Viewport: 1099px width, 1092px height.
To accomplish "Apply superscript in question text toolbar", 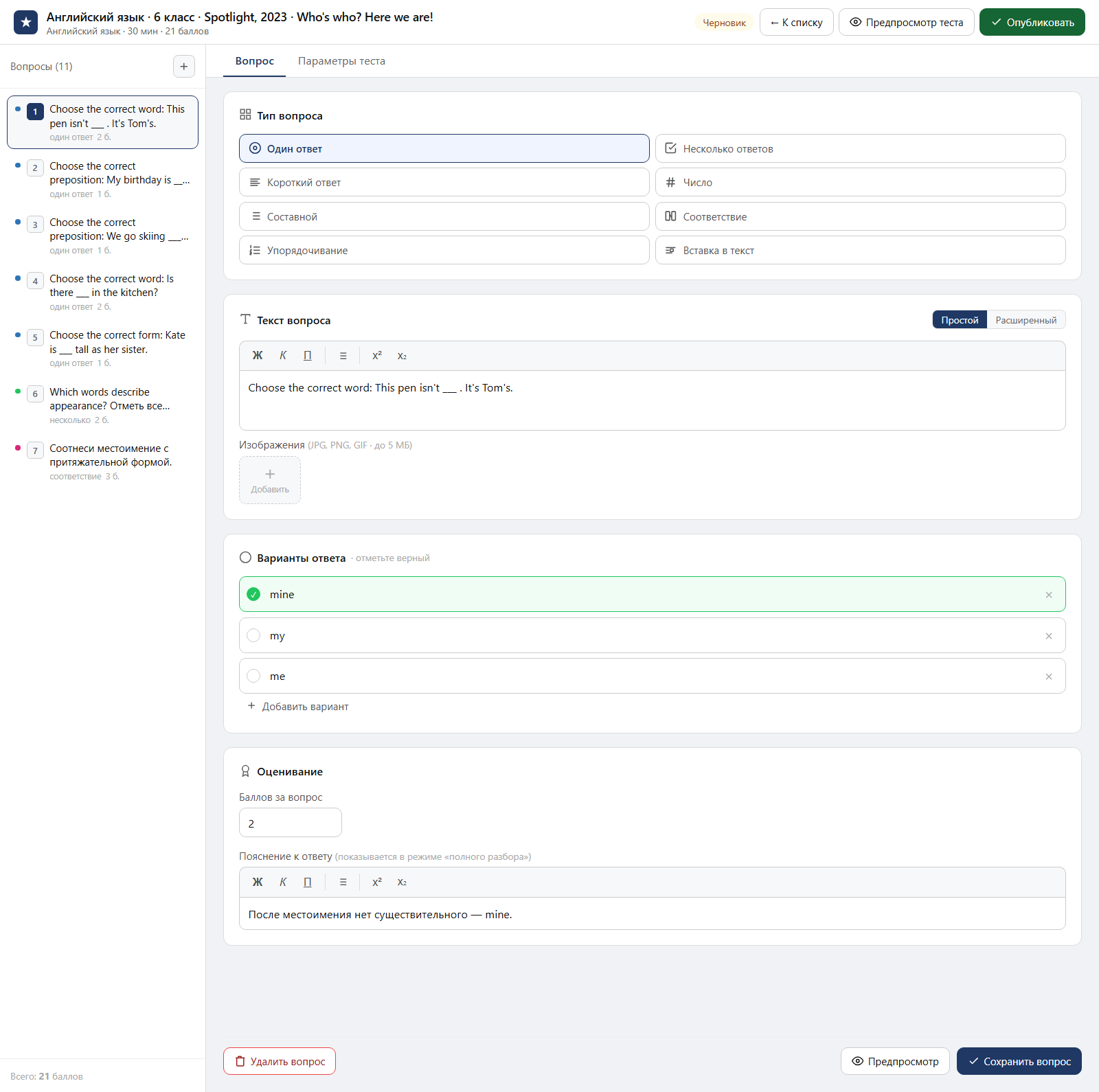I will pyautogui.click(x=377, y=356).
